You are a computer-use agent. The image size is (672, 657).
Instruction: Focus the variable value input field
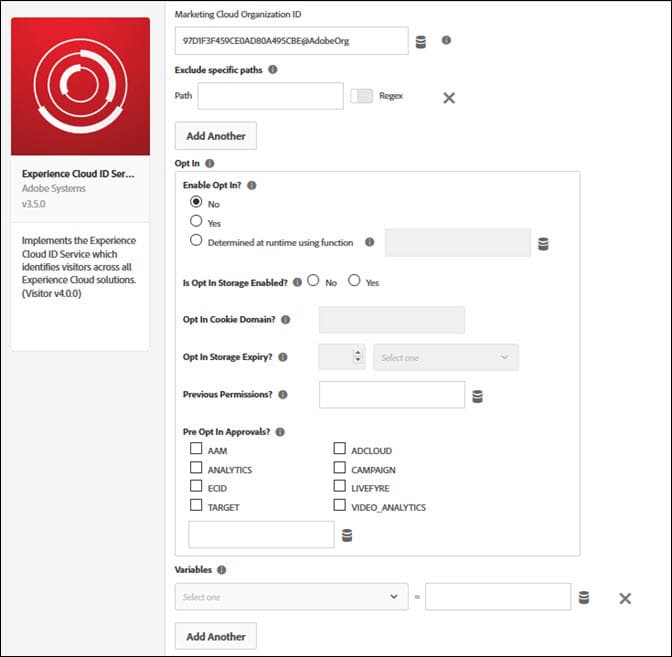pos(498,596)
